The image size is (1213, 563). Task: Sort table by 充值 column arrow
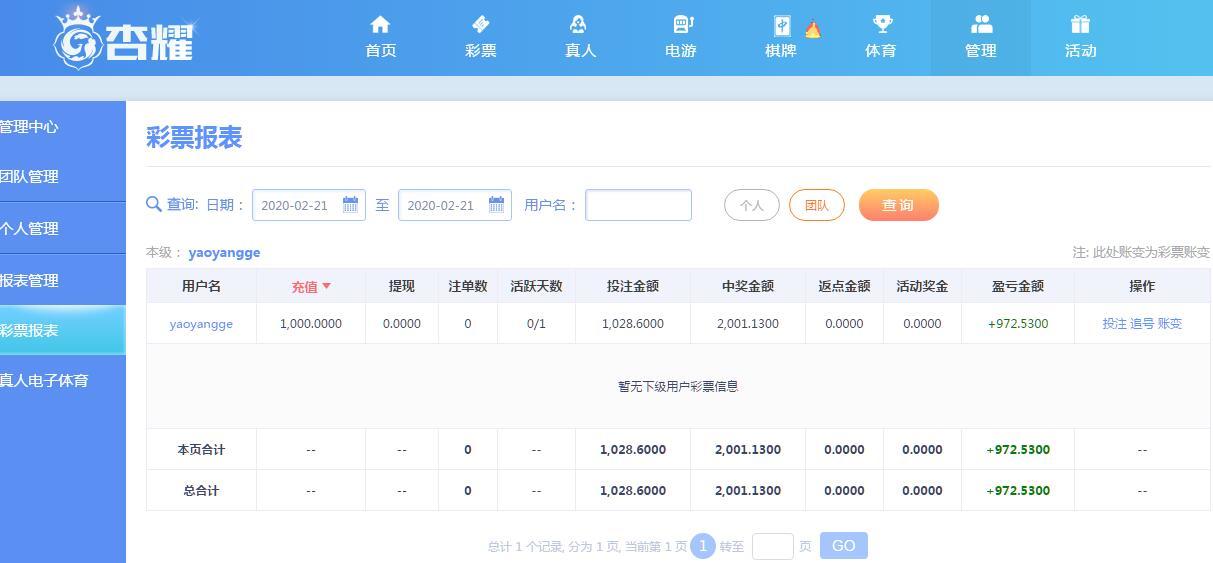[x=326, y=287]
